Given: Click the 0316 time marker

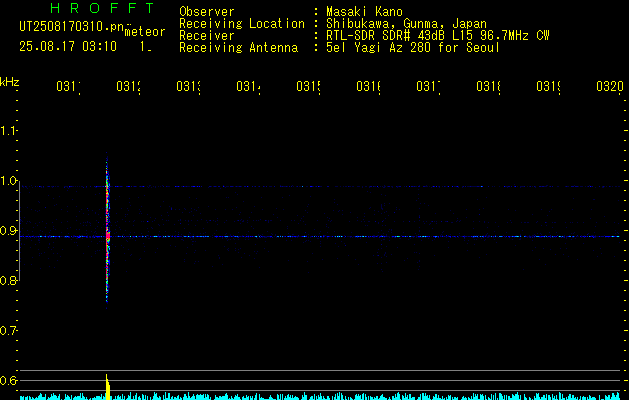Looking at the screenshot, I should (x=368, y=86).
